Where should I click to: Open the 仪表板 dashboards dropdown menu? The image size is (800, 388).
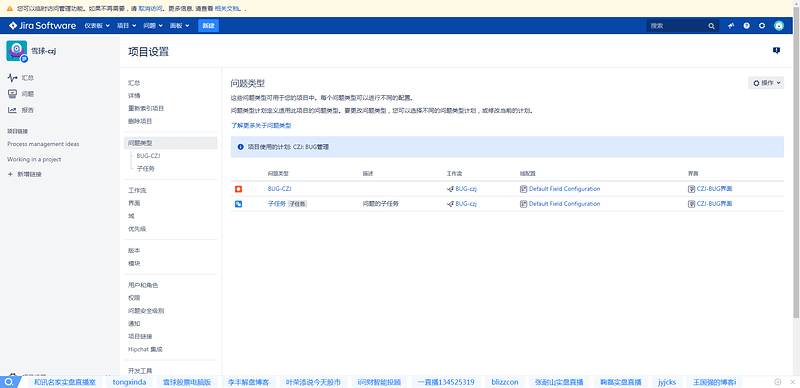96,26
